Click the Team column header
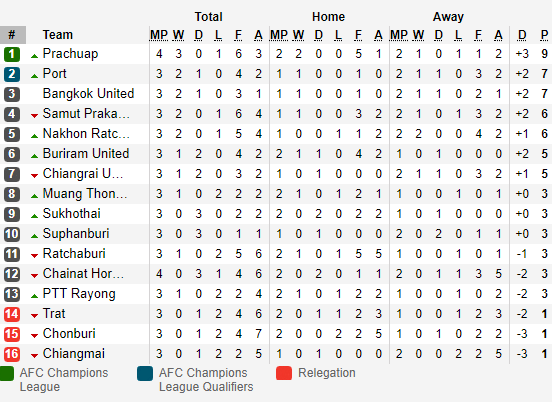The height and width of the screenshot is (404, 554). [x=58, y=35]
